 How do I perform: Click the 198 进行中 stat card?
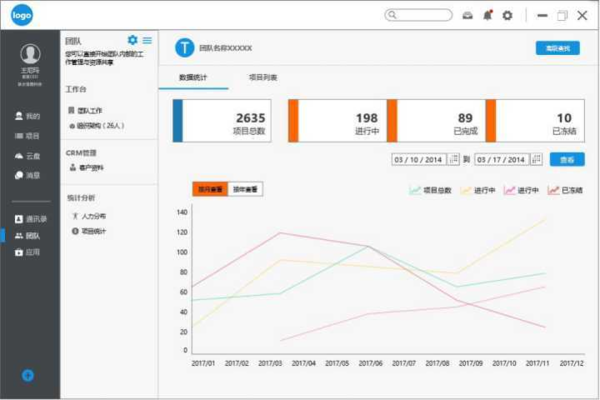(x=338, y=121)
